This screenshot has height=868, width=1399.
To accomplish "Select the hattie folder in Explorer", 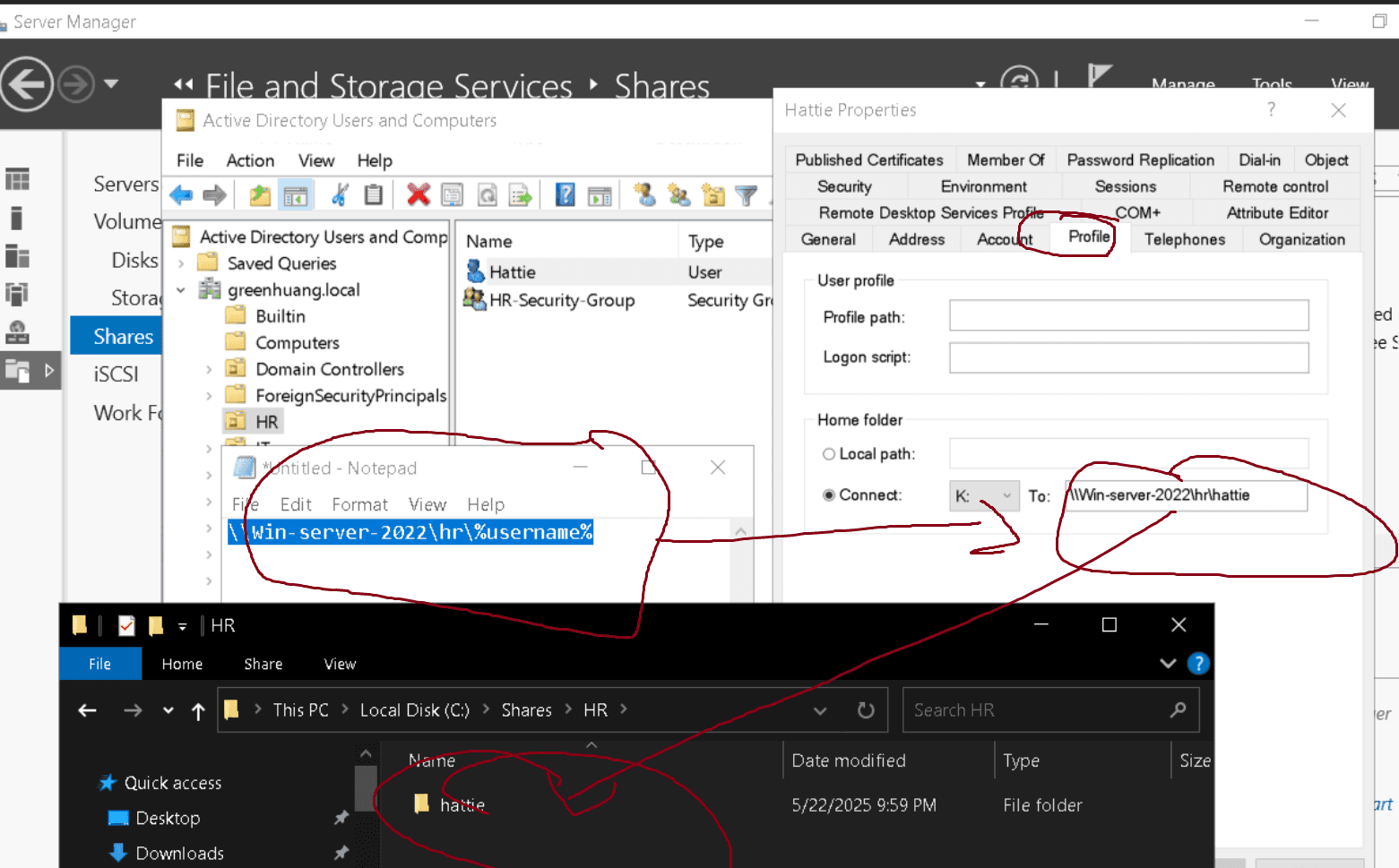I will (x=462, y=804).
